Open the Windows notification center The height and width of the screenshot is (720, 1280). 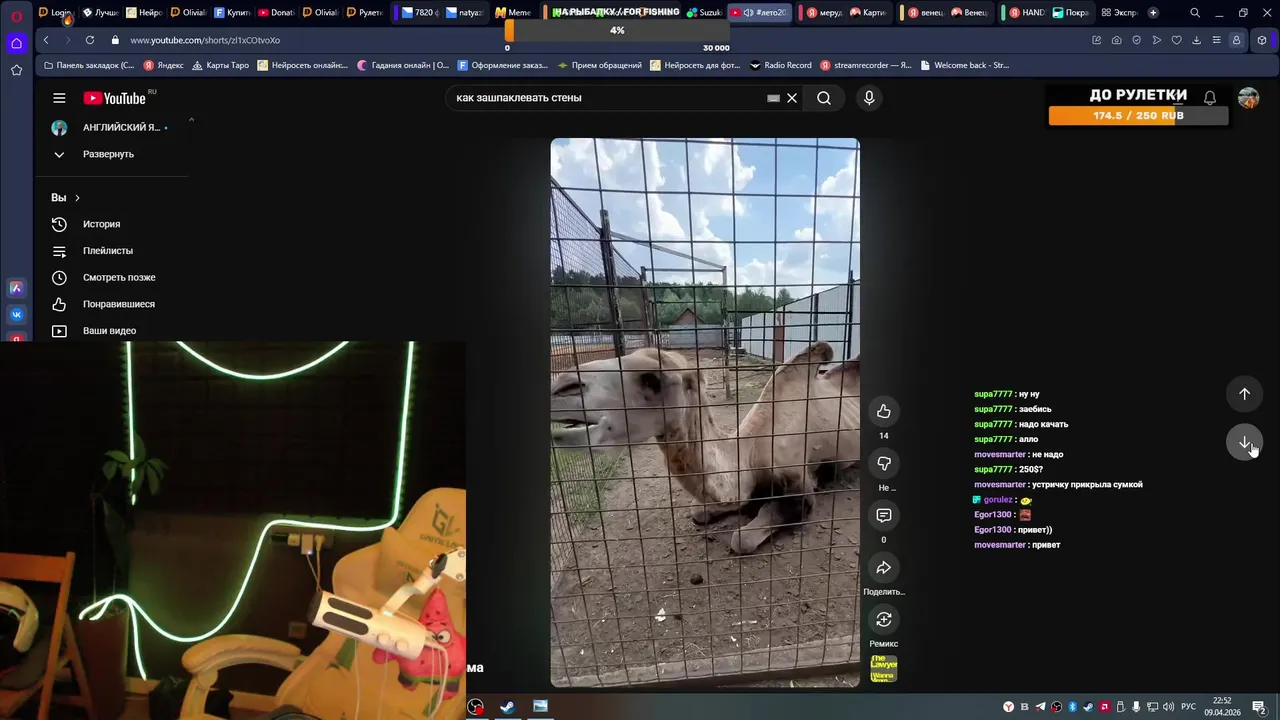click(1258, 707)
